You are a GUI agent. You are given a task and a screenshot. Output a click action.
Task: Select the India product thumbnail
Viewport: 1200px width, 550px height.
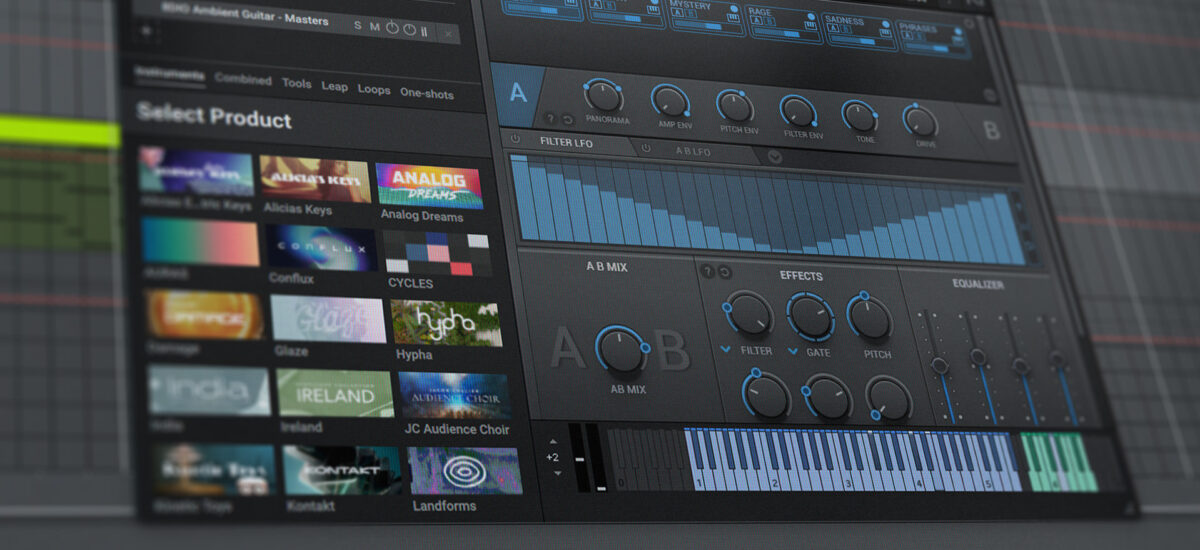coord(209,390)
